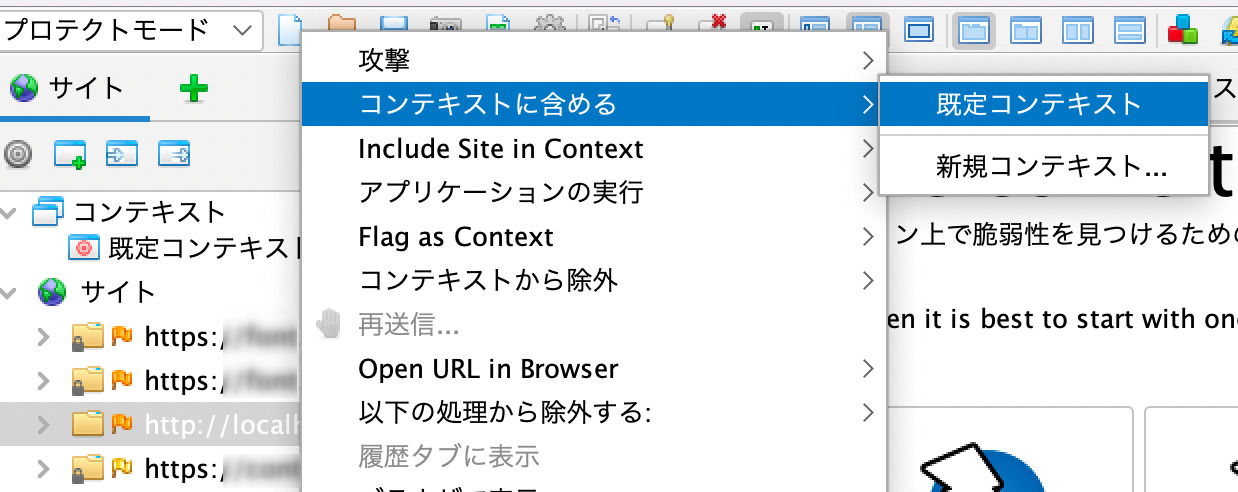Click the new session blank page icon
The height and width of the screenshot is (492, 1238).
tap(288, 30)
